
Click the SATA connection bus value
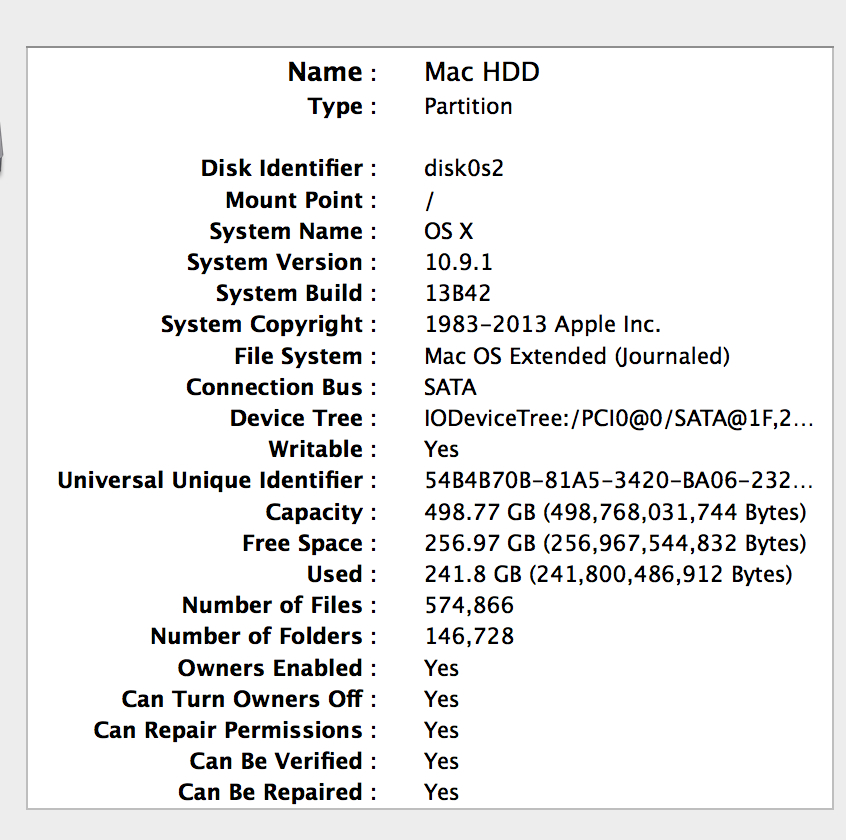click(451, 387)
